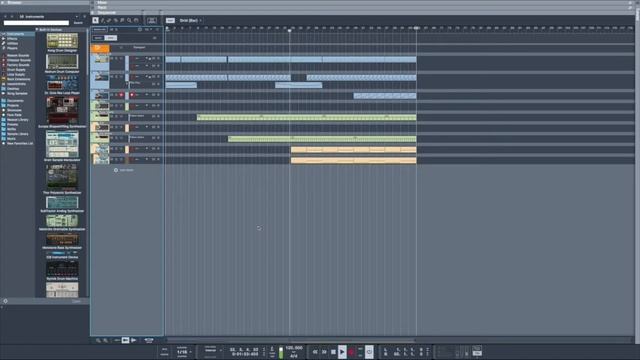Screen dimensions: 640x360
Task: Select Redrum Drum Computer device thumbnail
Action: (x=62, y=62)
